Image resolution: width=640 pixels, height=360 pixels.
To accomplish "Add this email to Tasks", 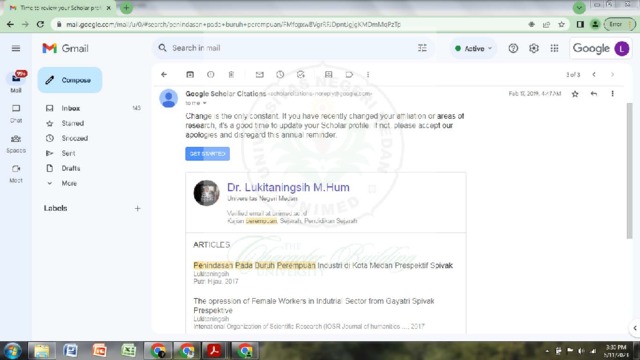I will coord(301,74).
